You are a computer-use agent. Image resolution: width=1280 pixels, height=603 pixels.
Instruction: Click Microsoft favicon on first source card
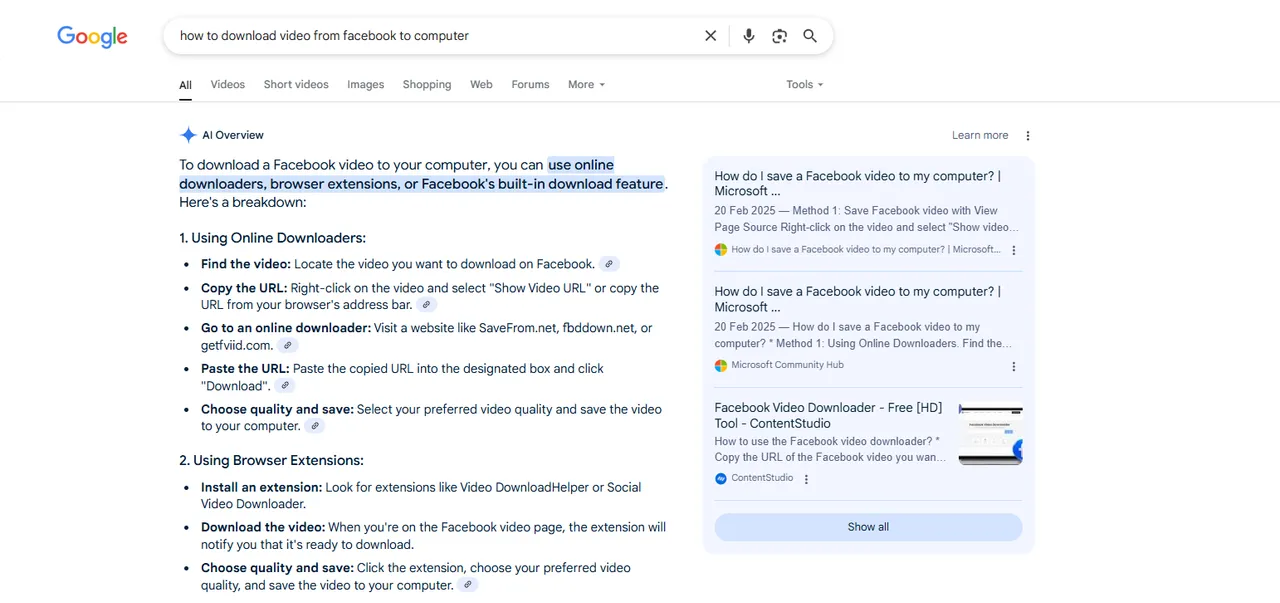tap(721, 250)
